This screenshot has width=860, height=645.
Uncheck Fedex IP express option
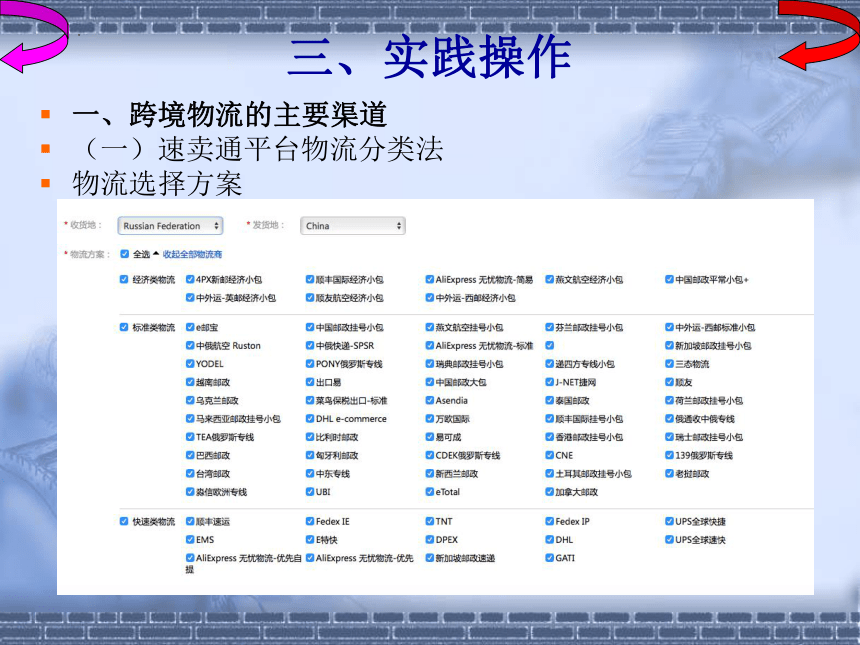[x=550, y=521]
